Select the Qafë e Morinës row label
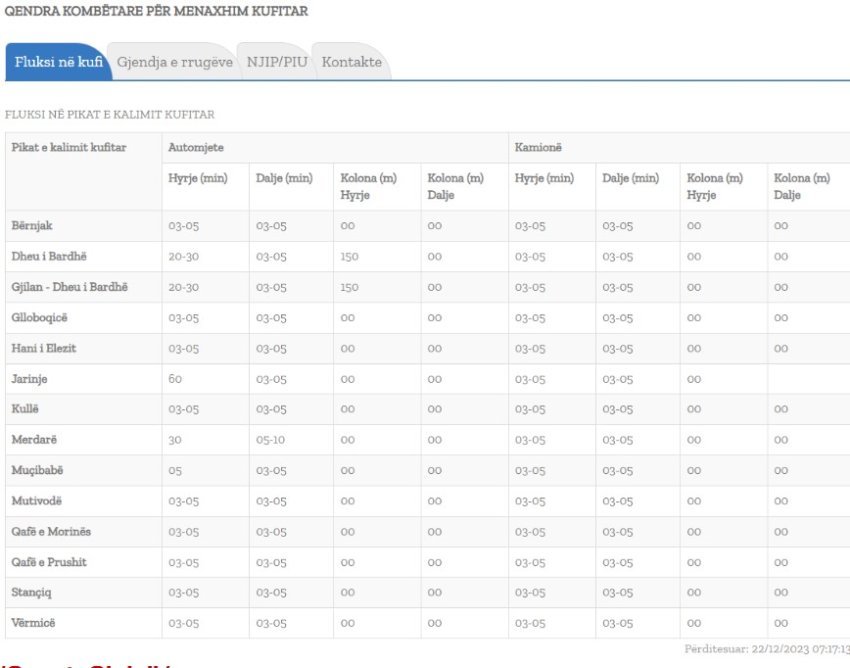The height and width of the screenshot is (668, 850). 51,532
